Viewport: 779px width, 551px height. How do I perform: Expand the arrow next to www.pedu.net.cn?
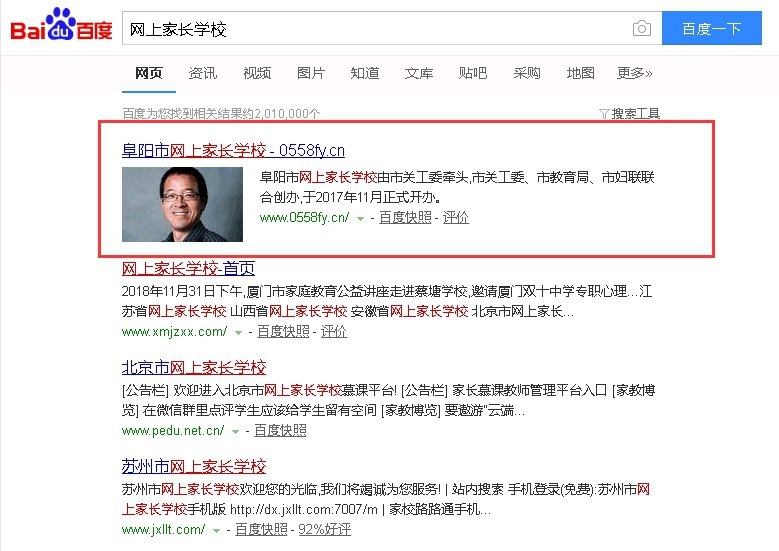pos(235,431)
